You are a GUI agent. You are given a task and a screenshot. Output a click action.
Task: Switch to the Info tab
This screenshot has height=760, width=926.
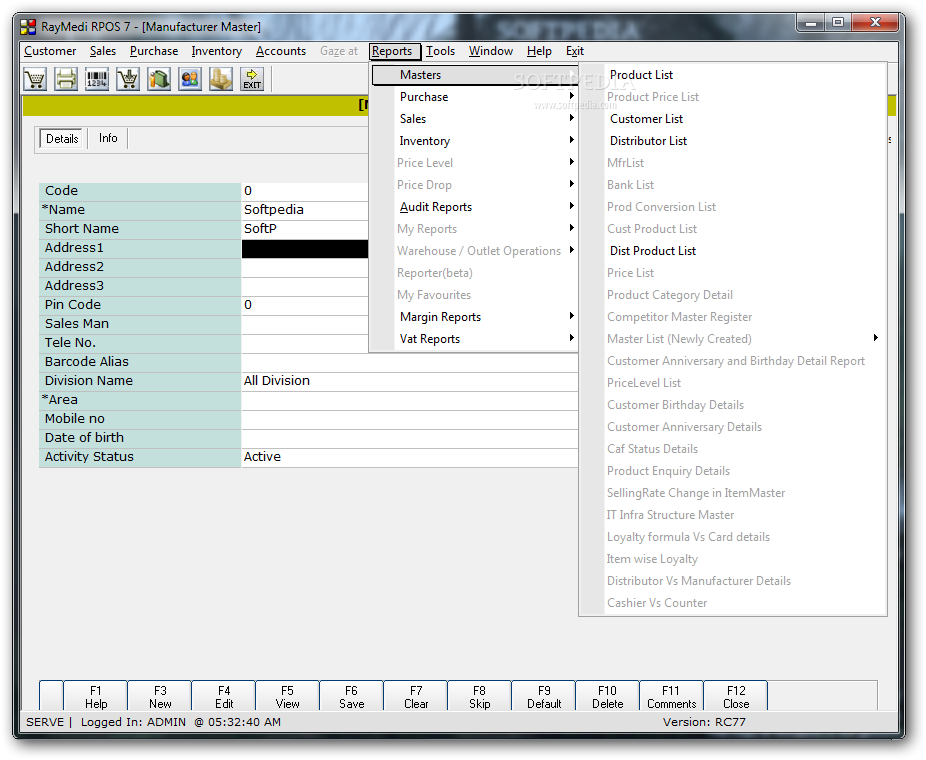click(108, 138)
